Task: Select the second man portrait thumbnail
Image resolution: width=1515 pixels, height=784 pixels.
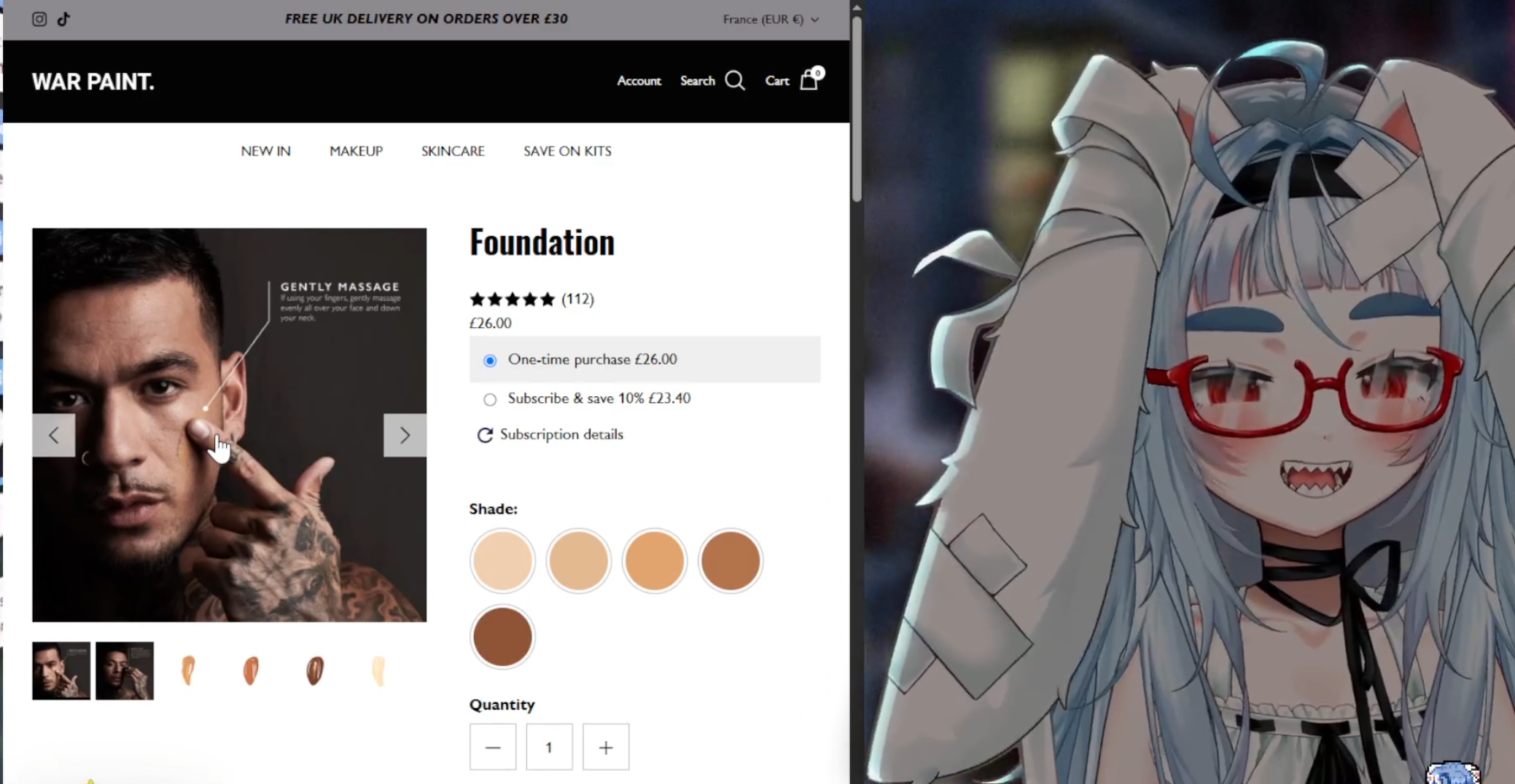Action: [125, 670]
